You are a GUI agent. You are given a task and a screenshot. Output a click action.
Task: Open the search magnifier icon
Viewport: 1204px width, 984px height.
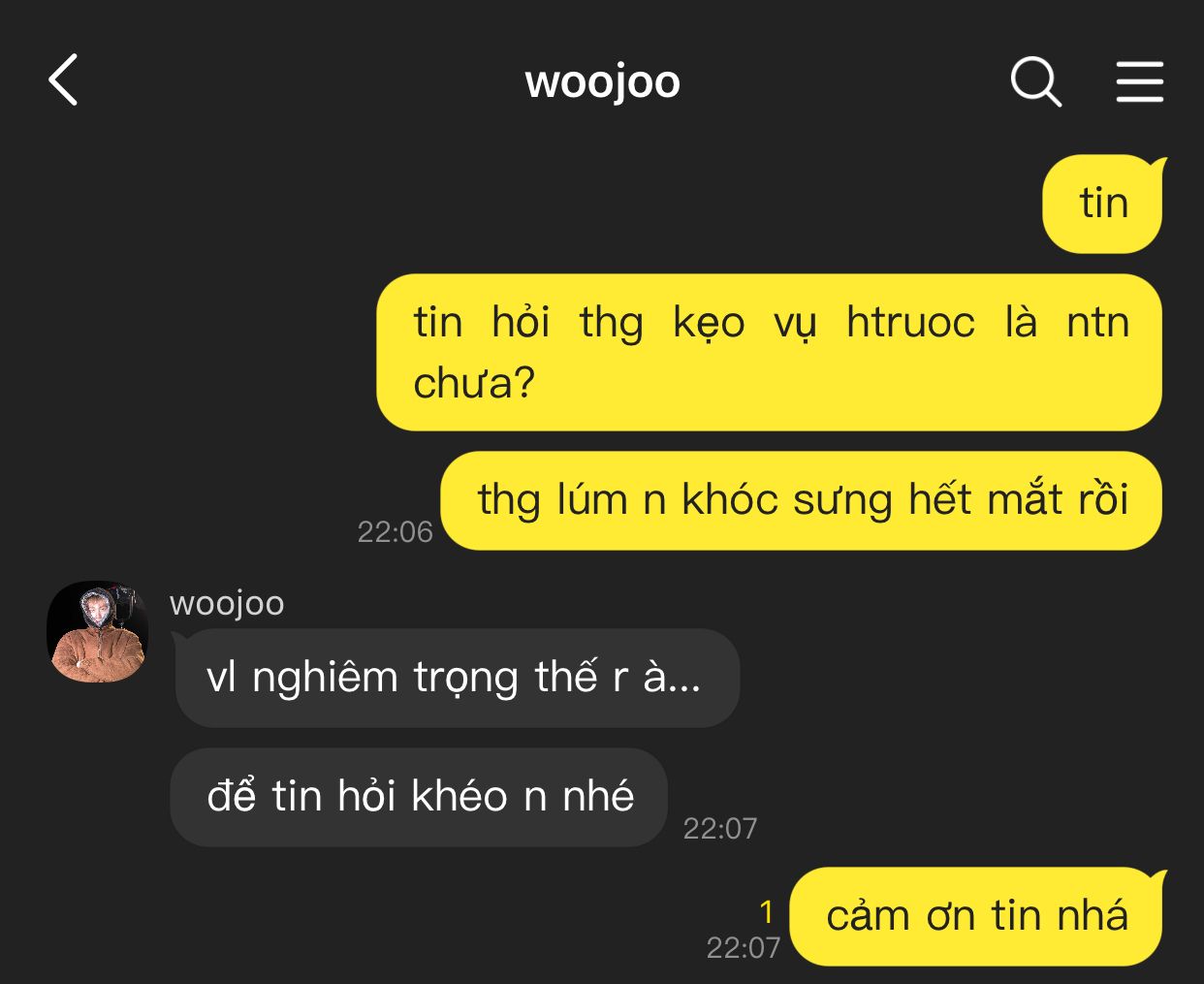(1036, 80)
